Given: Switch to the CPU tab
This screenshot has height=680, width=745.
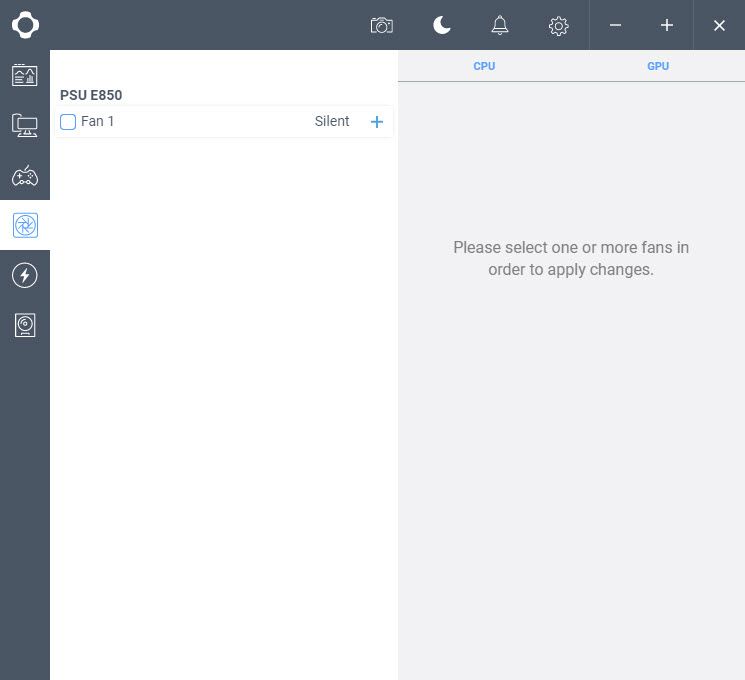Looking at the screenshot, I should tap(484, 66).
